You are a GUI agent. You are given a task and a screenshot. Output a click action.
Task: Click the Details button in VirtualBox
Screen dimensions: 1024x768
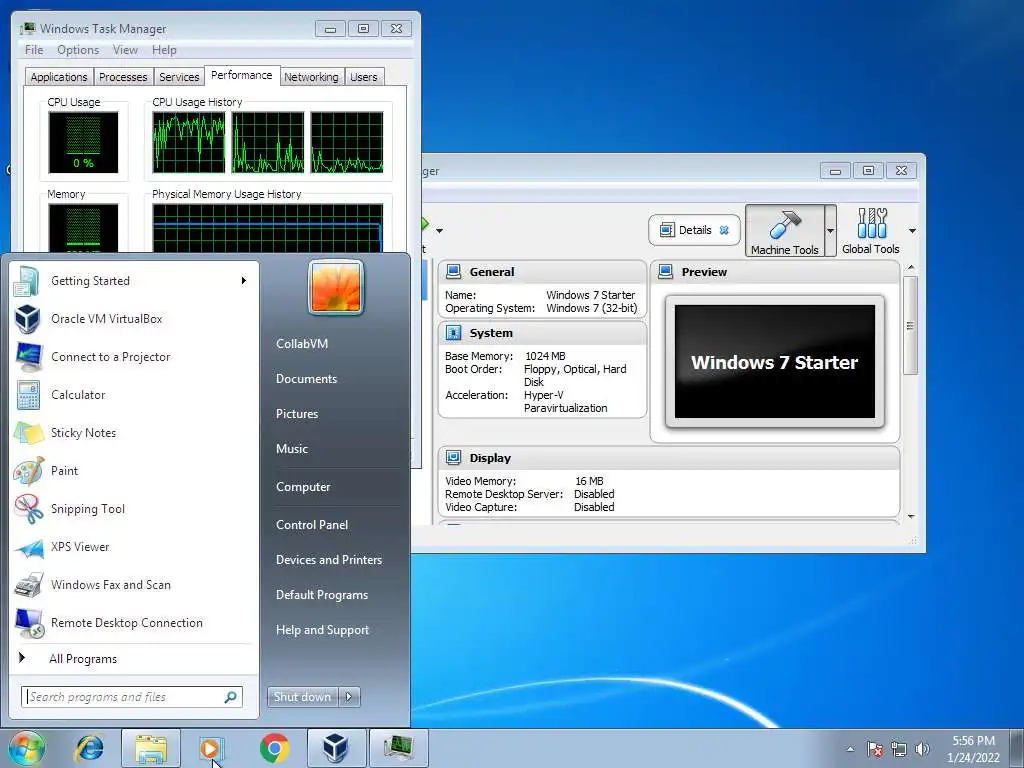pyautogui.click(x=694, y=230)
